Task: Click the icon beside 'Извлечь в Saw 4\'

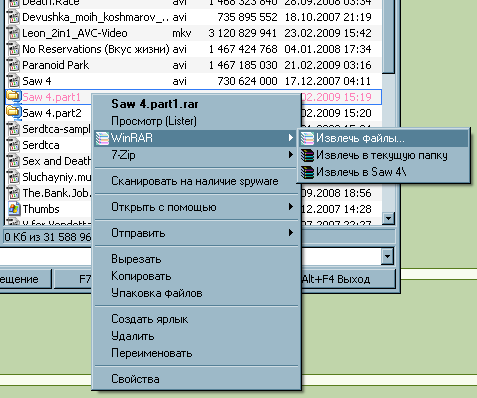Action: (x=307, y=172)
